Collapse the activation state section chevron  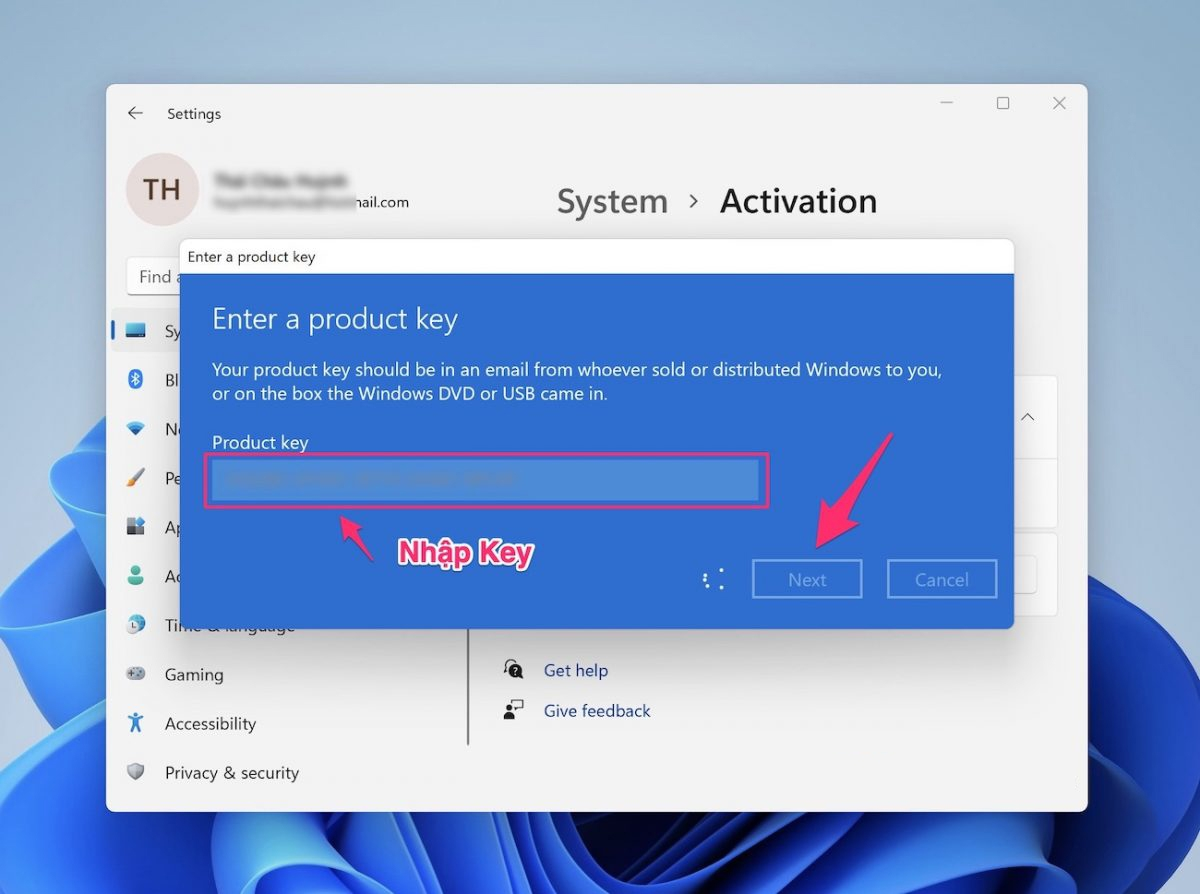[1027, 417]
